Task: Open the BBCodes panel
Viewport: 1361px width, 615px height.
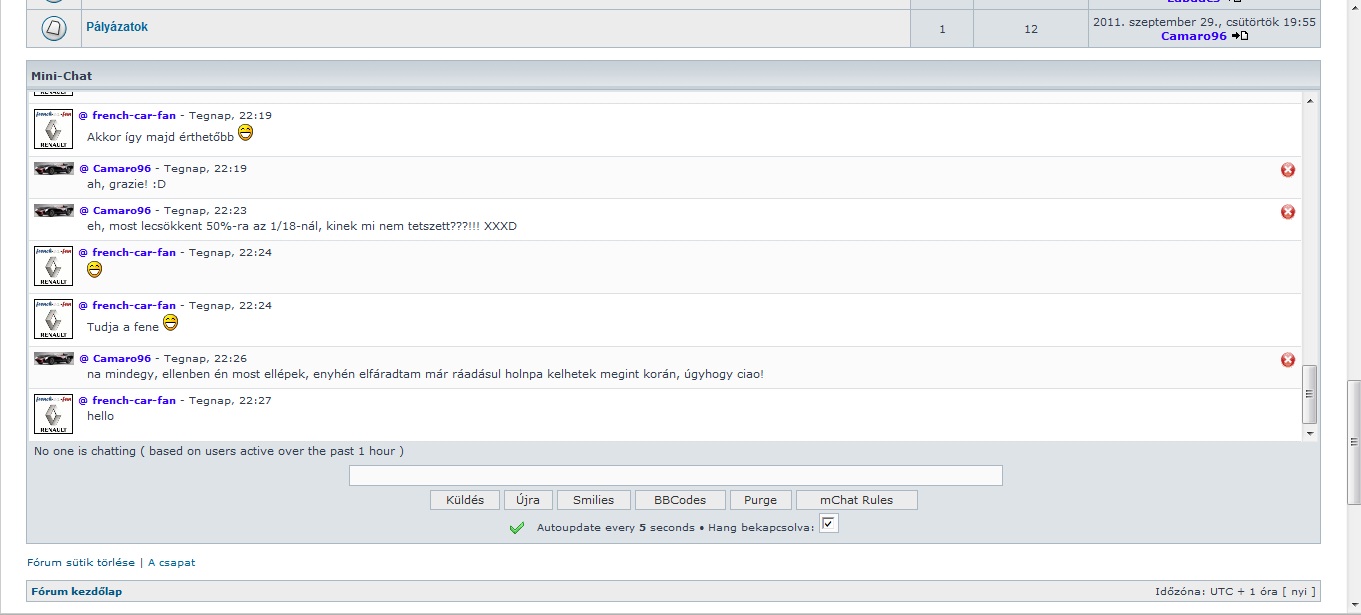Action: 680,500
